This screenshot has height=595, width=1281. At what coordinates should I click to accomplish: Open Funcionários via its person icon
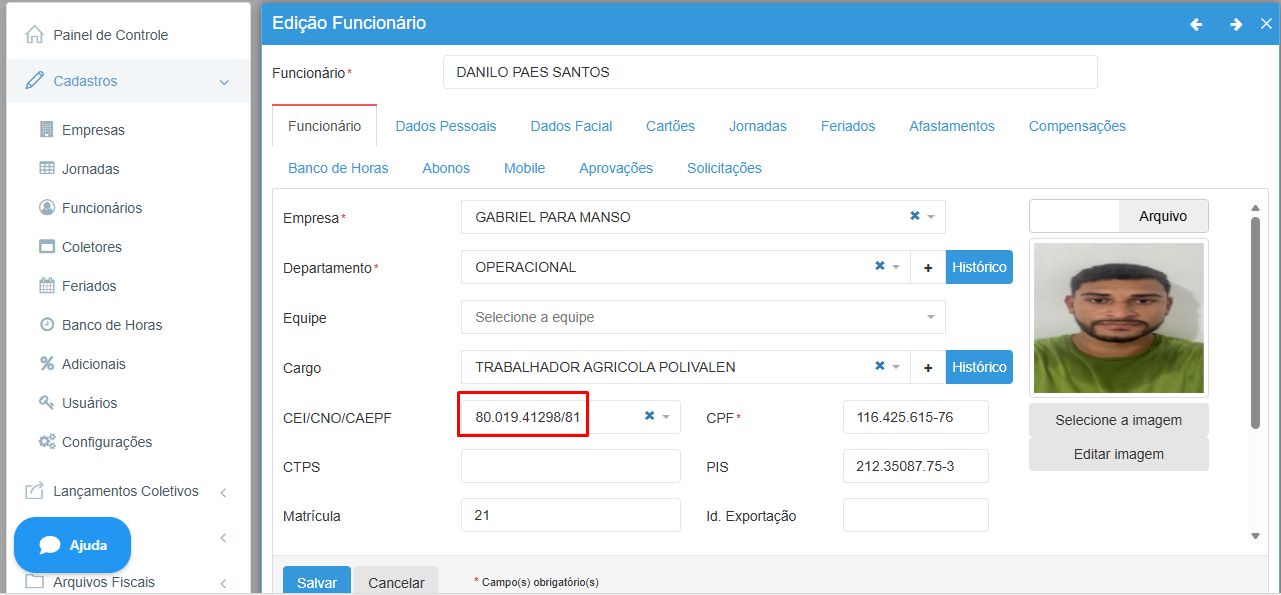(x=46, y=208)
